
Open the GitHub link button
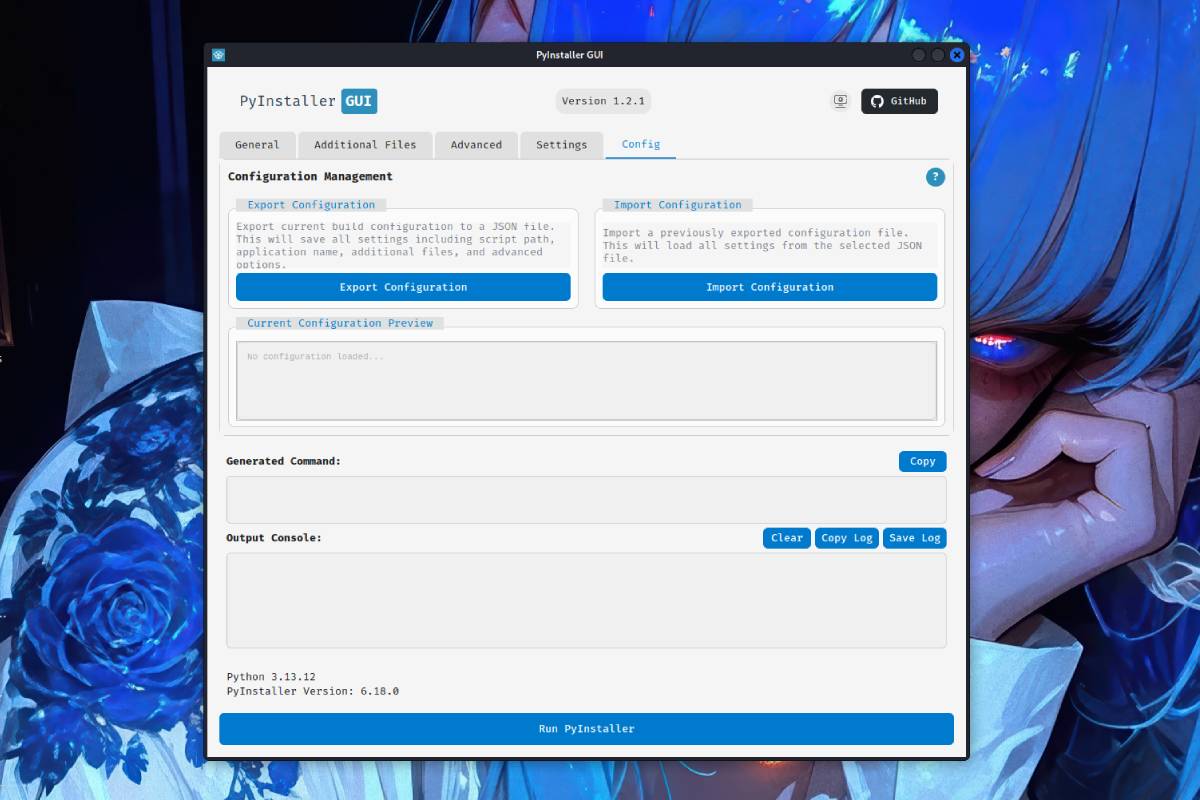coord(899,101)
